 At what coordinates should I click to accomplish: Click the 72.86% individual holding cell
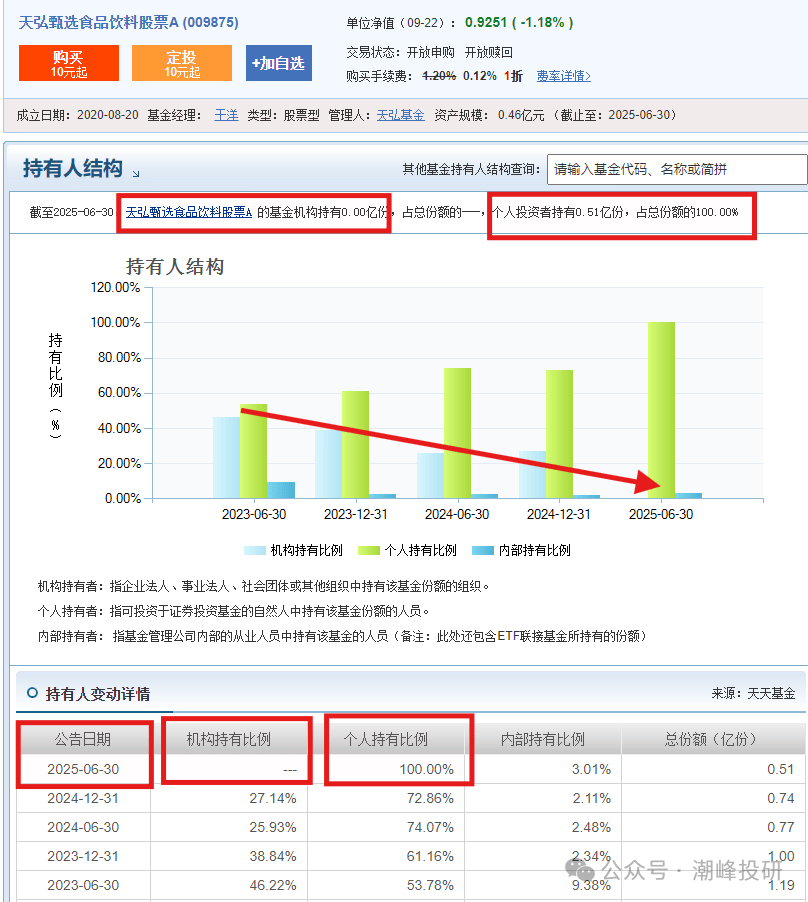tap(386, 798)
